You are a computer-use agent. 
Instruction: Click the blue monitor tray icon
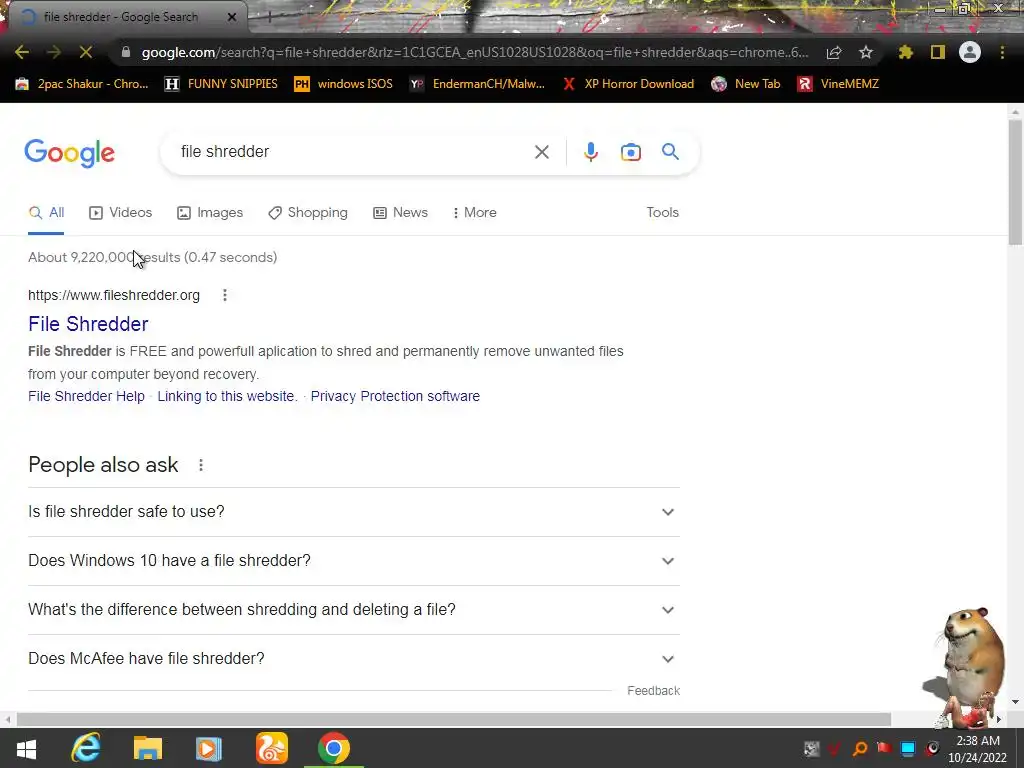[908, 749]
